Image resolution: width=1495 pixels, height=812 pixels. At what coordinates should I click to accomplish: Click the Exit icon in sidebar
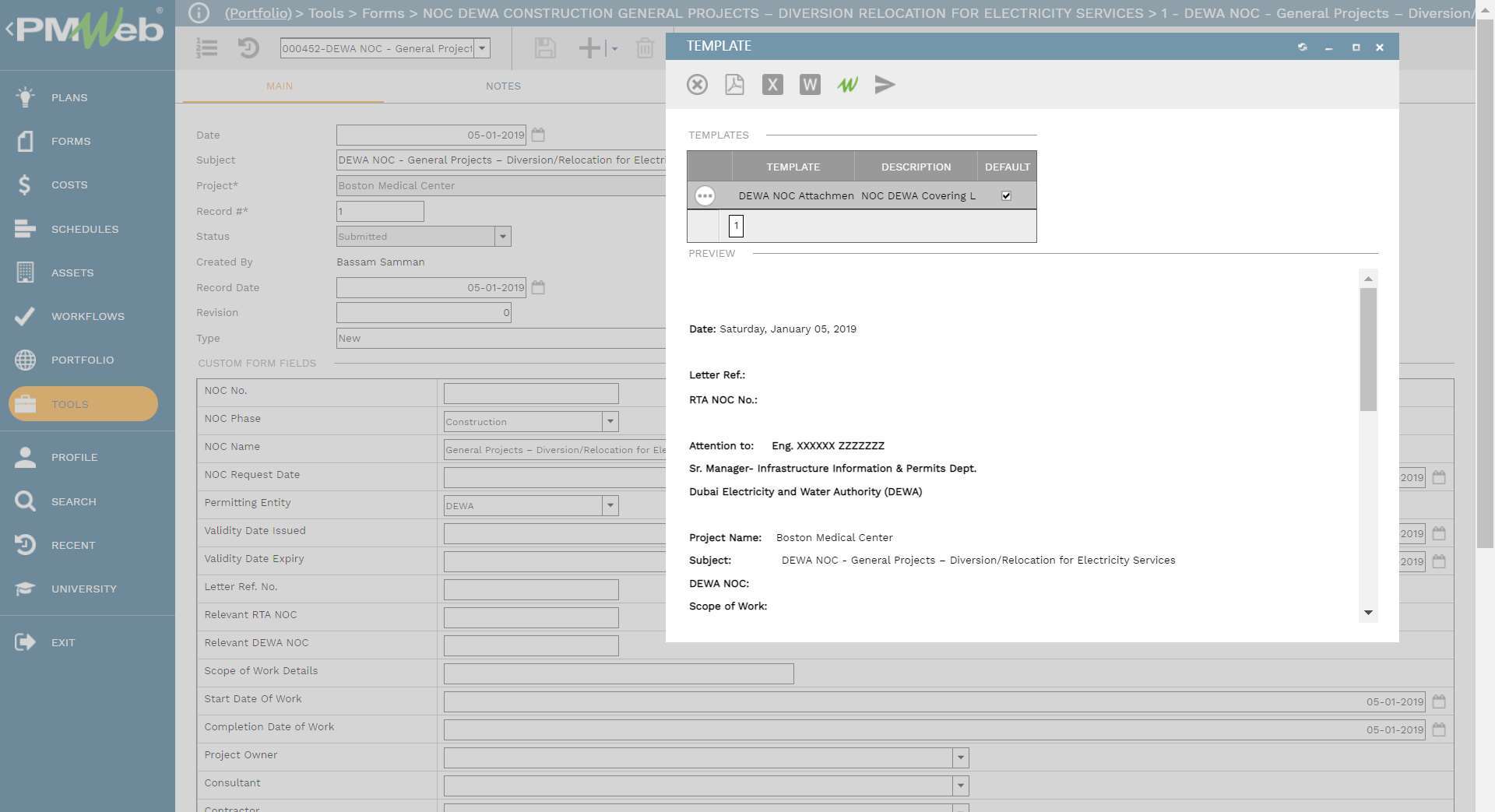[x=25, y=642]
